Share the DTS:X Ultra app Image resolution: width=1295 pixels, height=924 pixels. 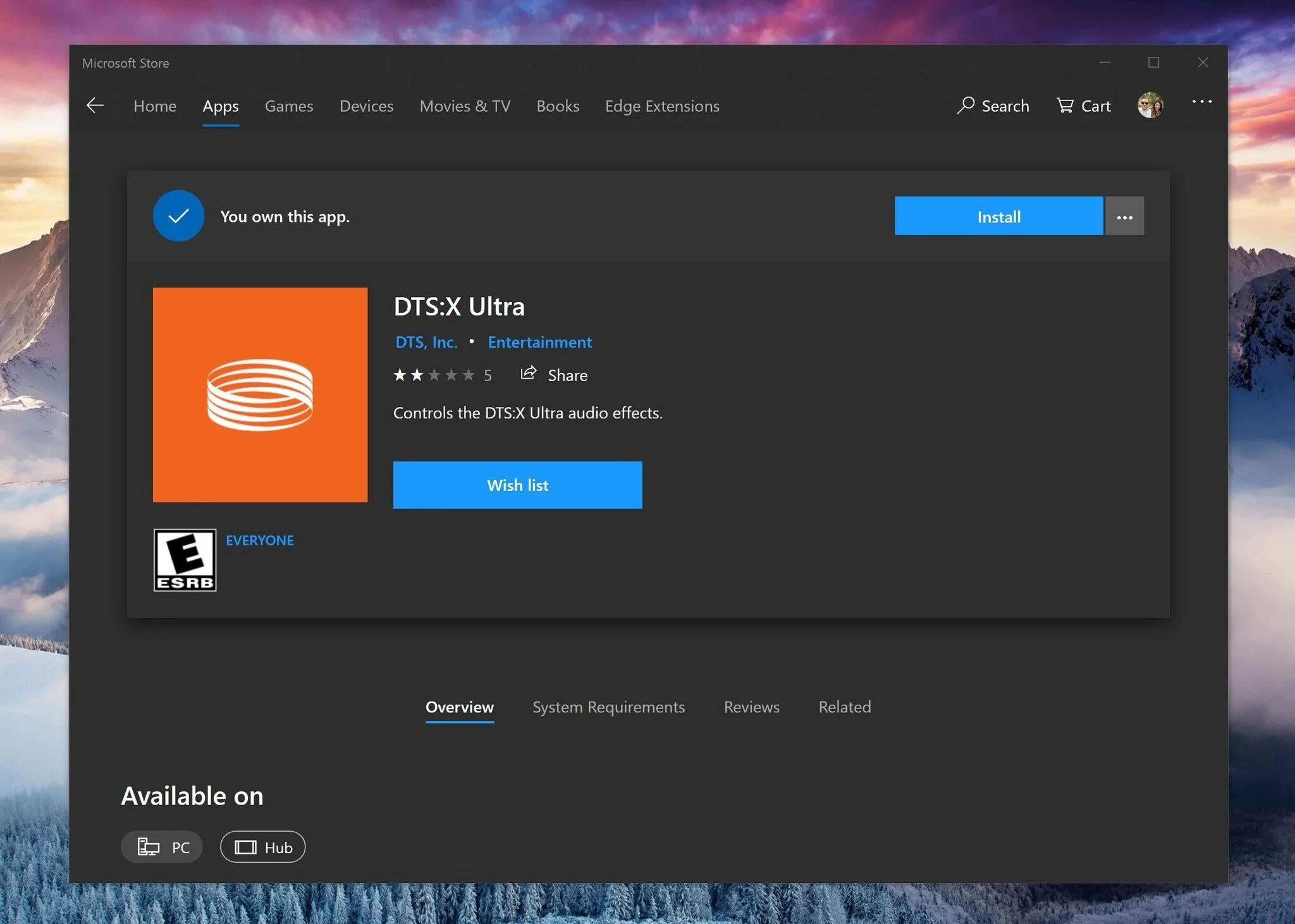pyautogui.click(x=554, y=375)
